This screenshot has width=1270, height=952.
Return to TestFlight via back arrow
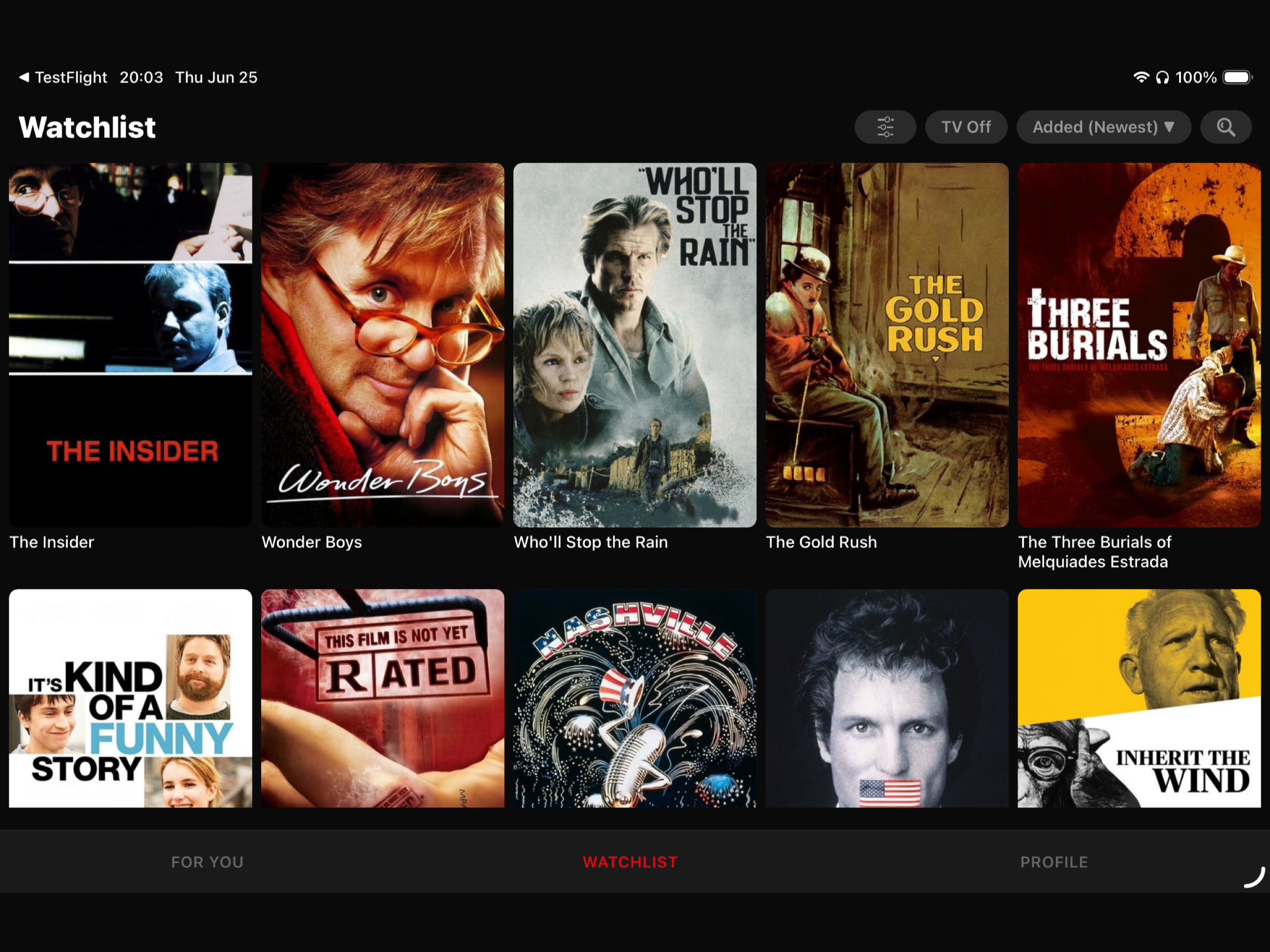point(63,77)
